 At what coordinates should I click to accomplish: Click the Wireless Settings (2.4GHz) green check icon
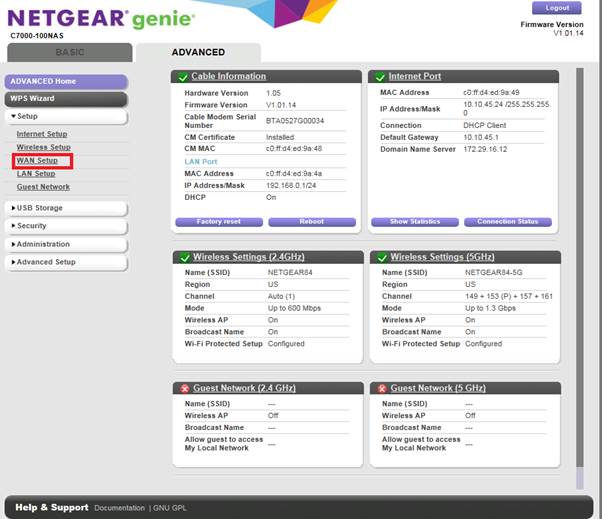[185, 258]
